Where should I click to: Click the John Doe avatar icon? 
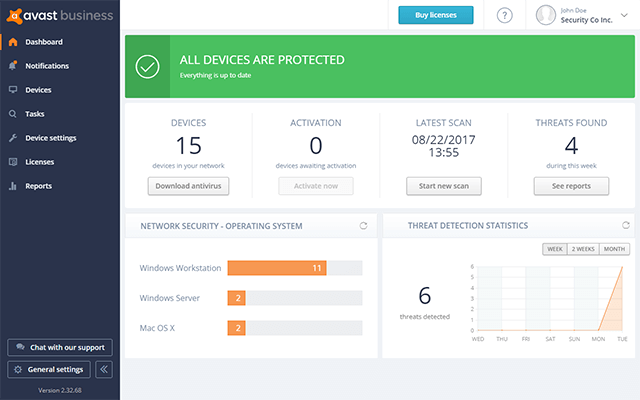(546, 15)
